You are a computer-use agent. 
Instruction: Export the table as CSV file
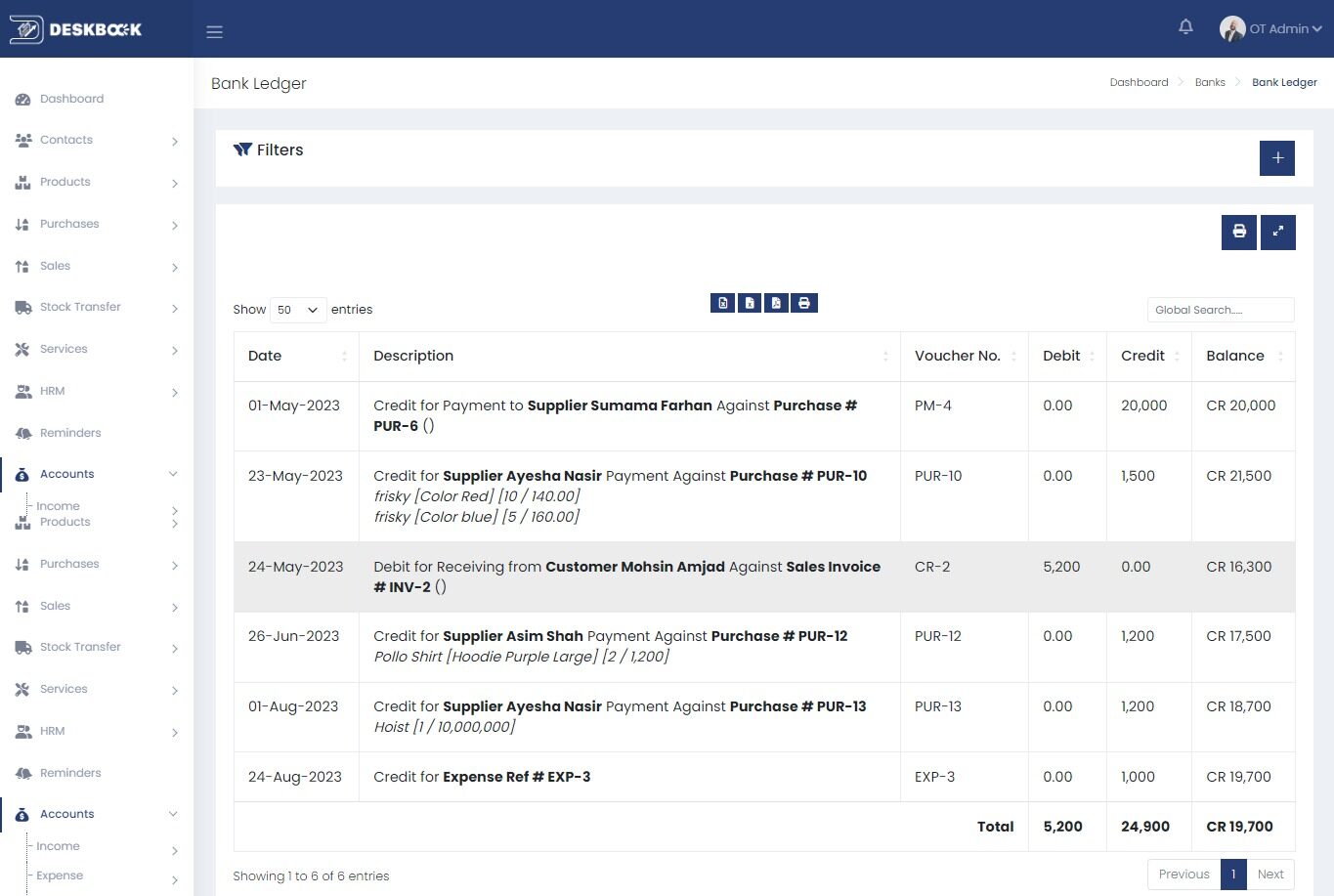(x=722, y=303)
